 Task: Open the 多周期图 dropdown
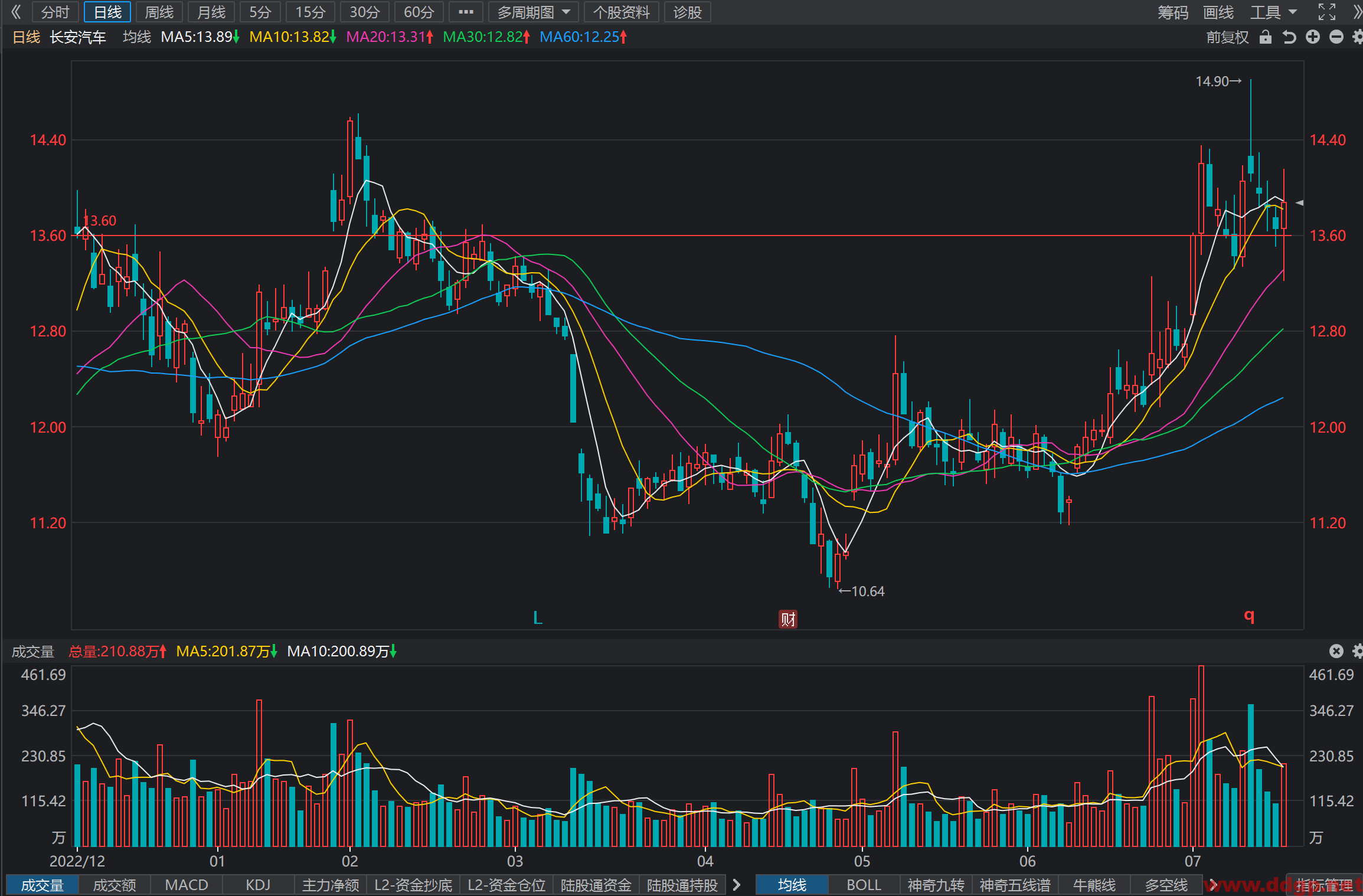[x=534, y=12]
